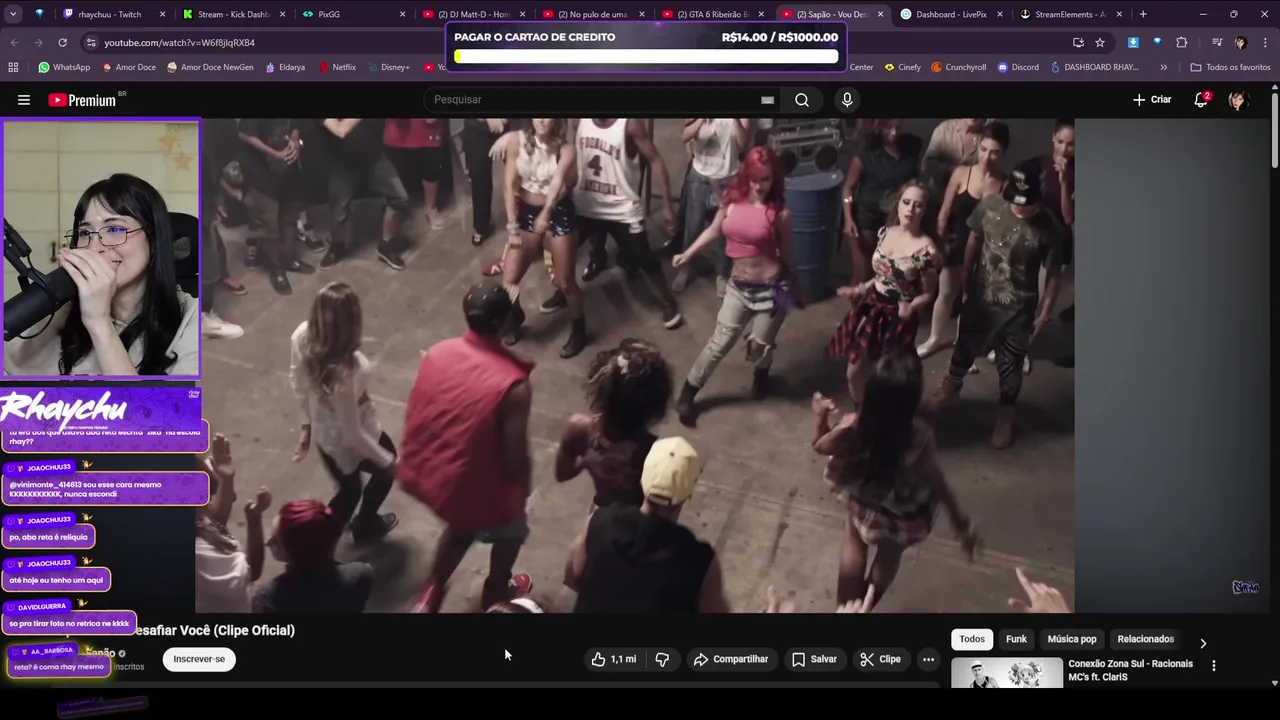The width and height of the screenshot is (1280, 720).
Task: Go forward in browser history
Action: tap(38, 43)
